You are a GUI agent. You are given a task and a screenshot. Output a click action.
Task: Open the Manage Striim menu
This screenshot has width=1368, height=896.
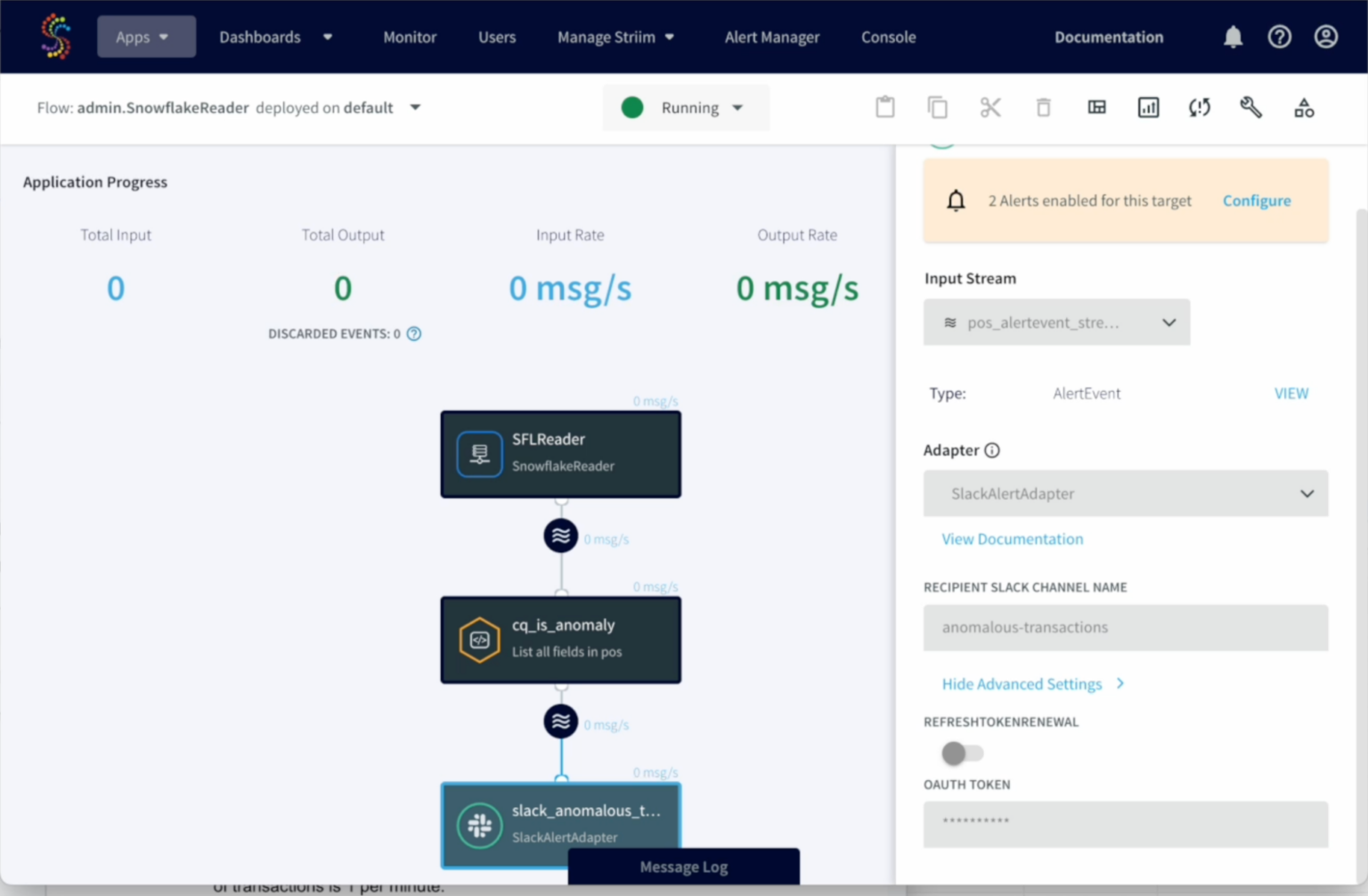[x=616, y=37]
